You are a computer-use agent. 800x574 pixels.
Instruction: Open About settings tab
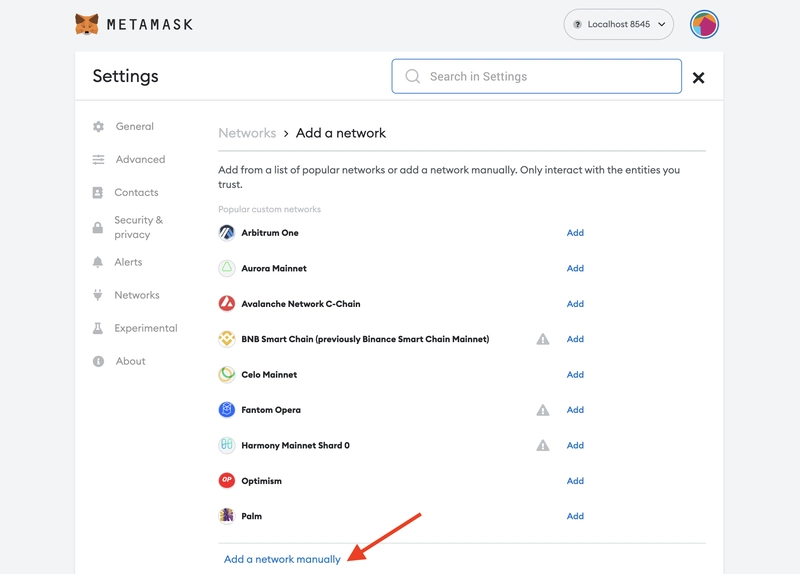coord(130,361)
